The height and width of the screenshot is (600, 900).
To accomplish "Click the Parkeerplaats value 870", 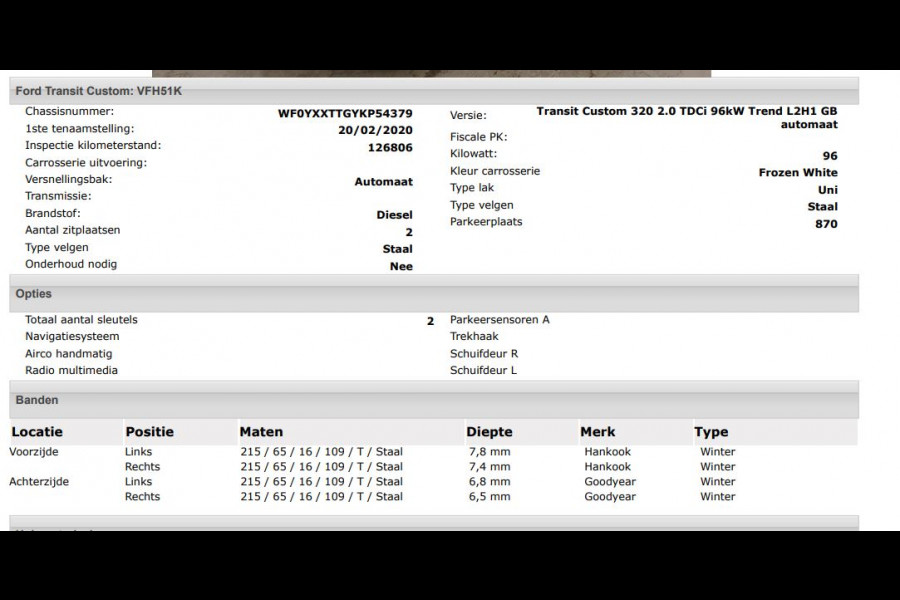I will [x=826, y=224].
